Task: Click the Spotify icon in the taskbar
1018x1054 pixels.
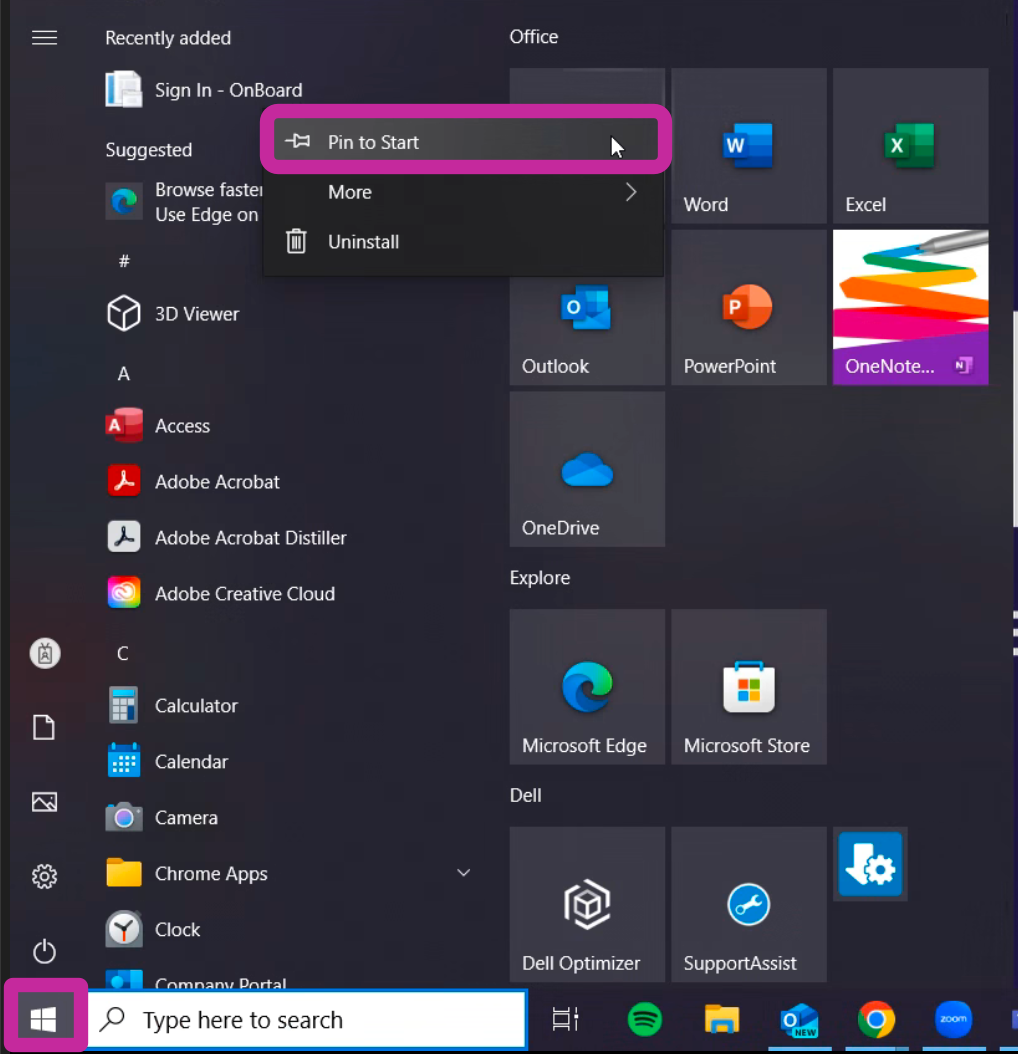Action: pyautogui.click(x=645, y=1020)
